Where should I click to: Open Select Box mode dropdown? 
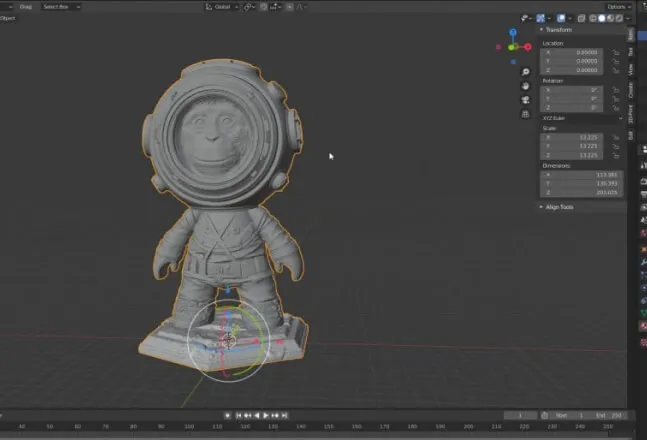tap(60, 7)
